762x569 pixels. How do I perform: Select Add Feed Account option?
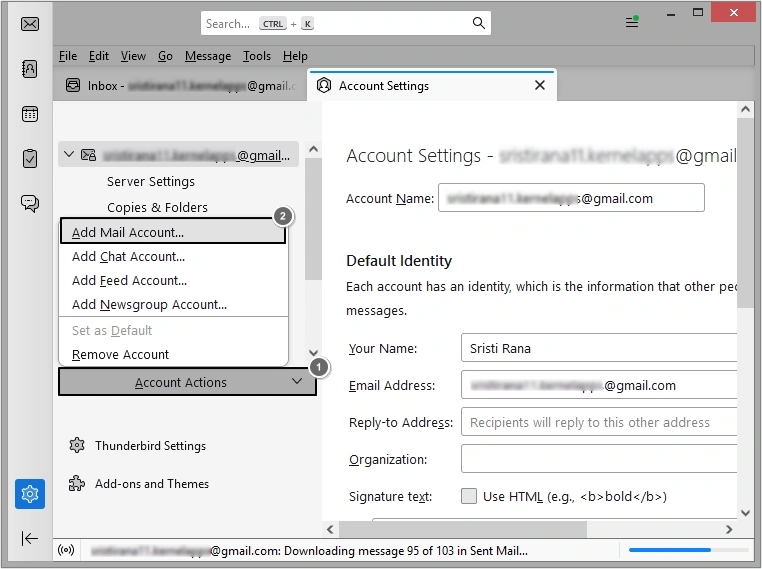(x=173, y=280)
